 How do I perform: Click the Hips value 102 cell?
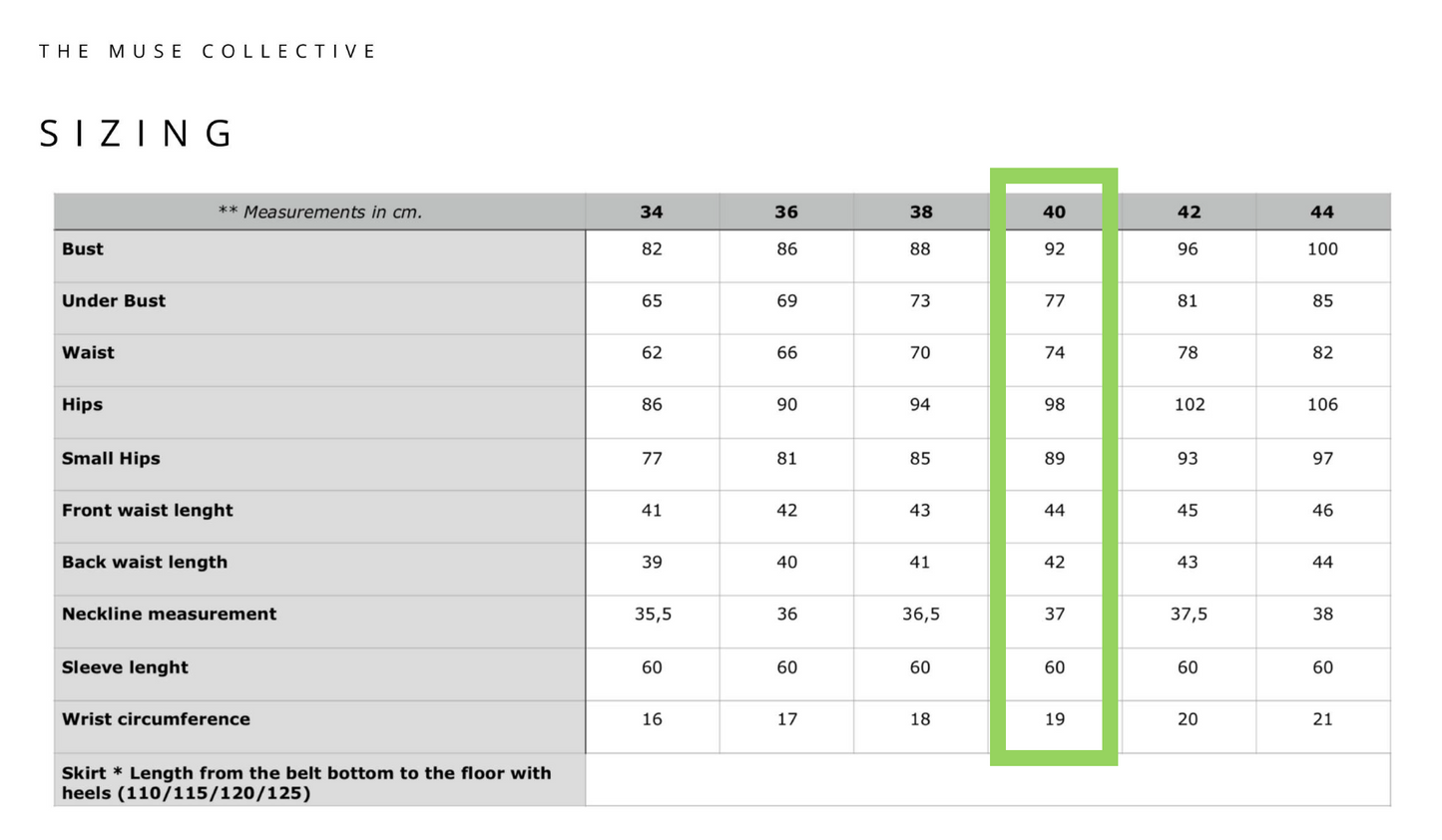[1190, 404]
